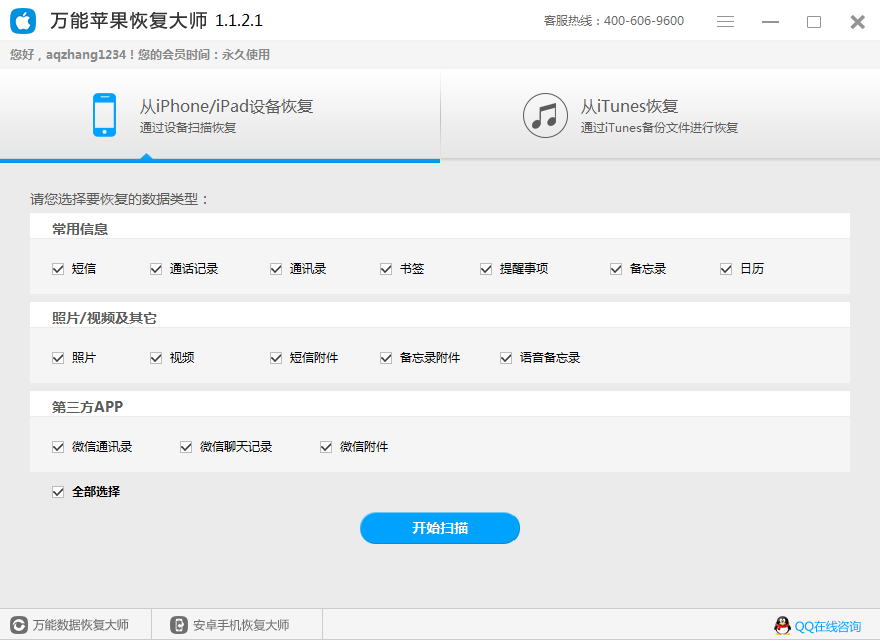
Task: Select the smartphone icon on the device recovery tab
Action: pos(104,116)
